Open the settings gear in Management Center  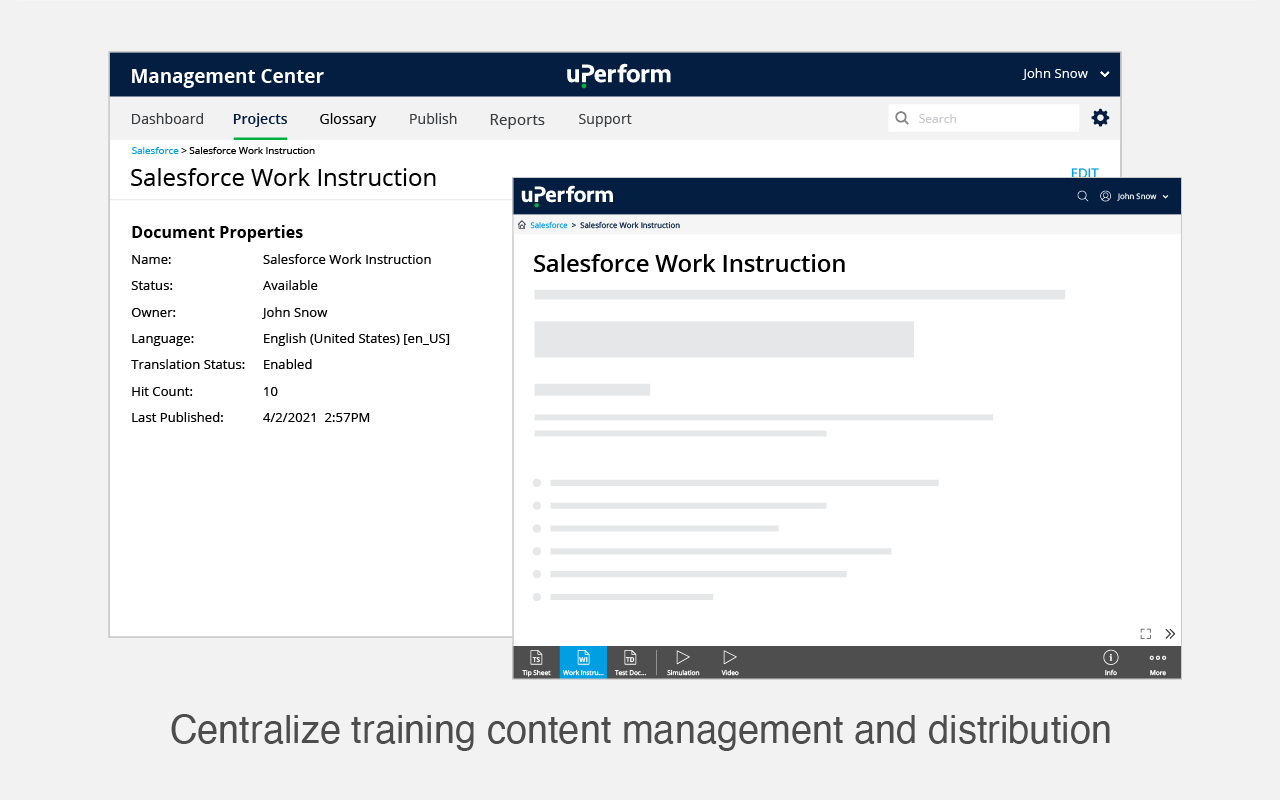[1100, 118]
